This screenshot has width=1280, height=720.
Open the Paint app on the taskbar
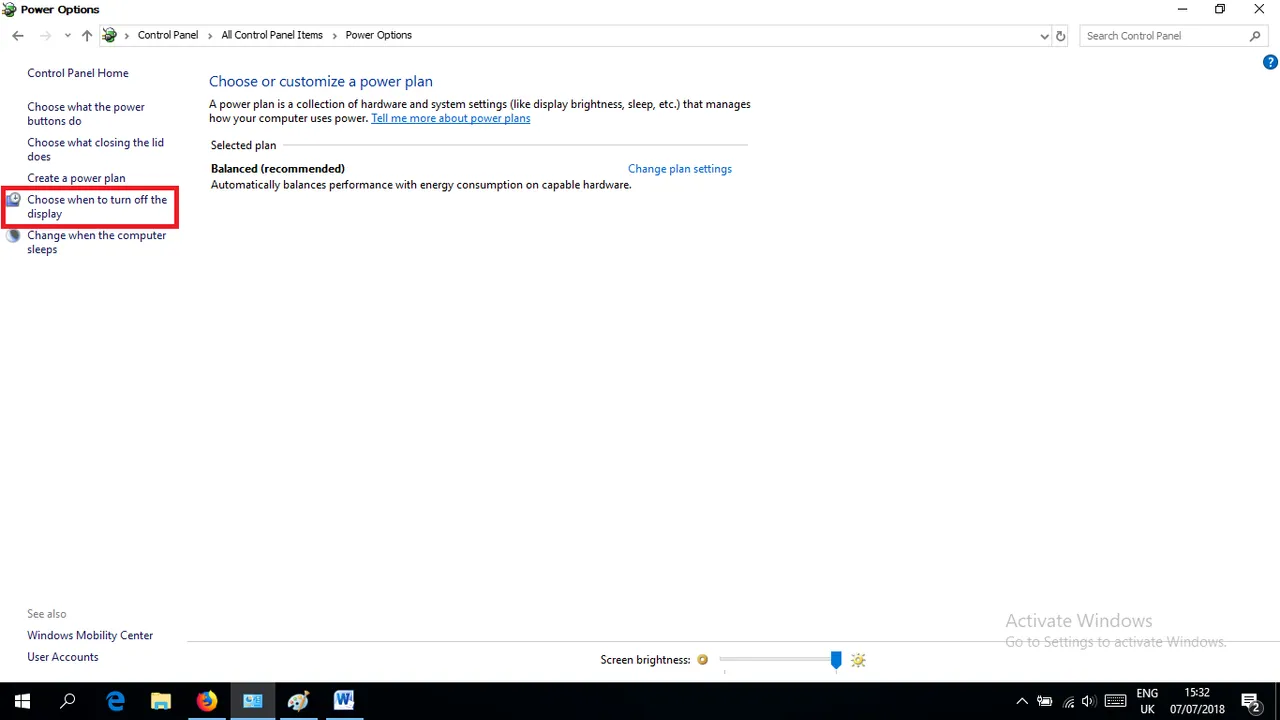[298, 701]
